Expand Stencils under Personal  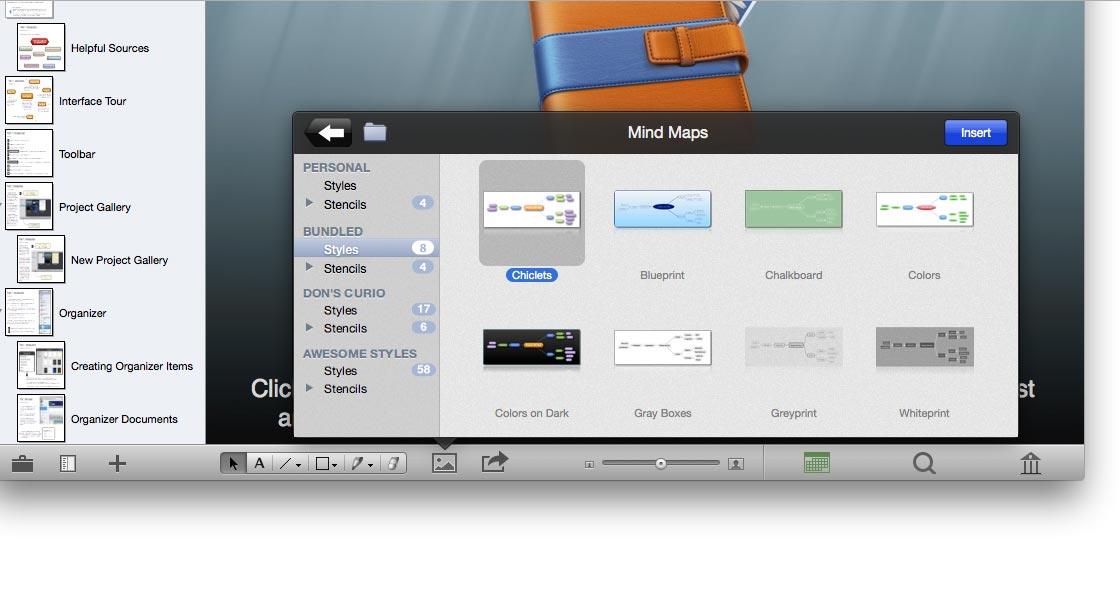point(309,204)
